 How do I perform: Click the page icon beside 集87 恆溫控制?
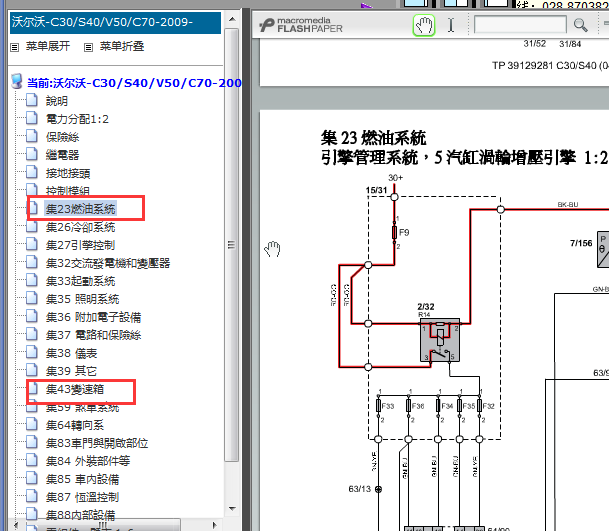pyautogui.click(x=32, y=496)
